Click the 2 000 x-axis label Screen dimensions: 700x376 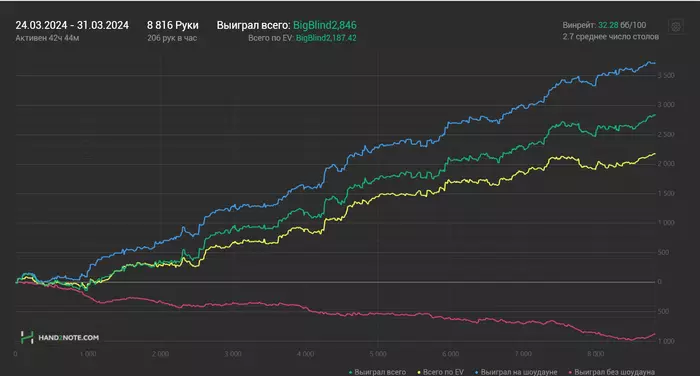(160, 354)
